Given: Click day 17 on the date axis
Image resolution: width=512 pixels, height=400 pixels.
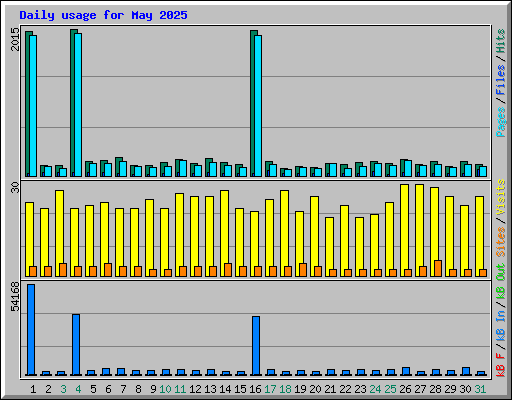Looking at the screenshot, I should [x=270, y=389].
